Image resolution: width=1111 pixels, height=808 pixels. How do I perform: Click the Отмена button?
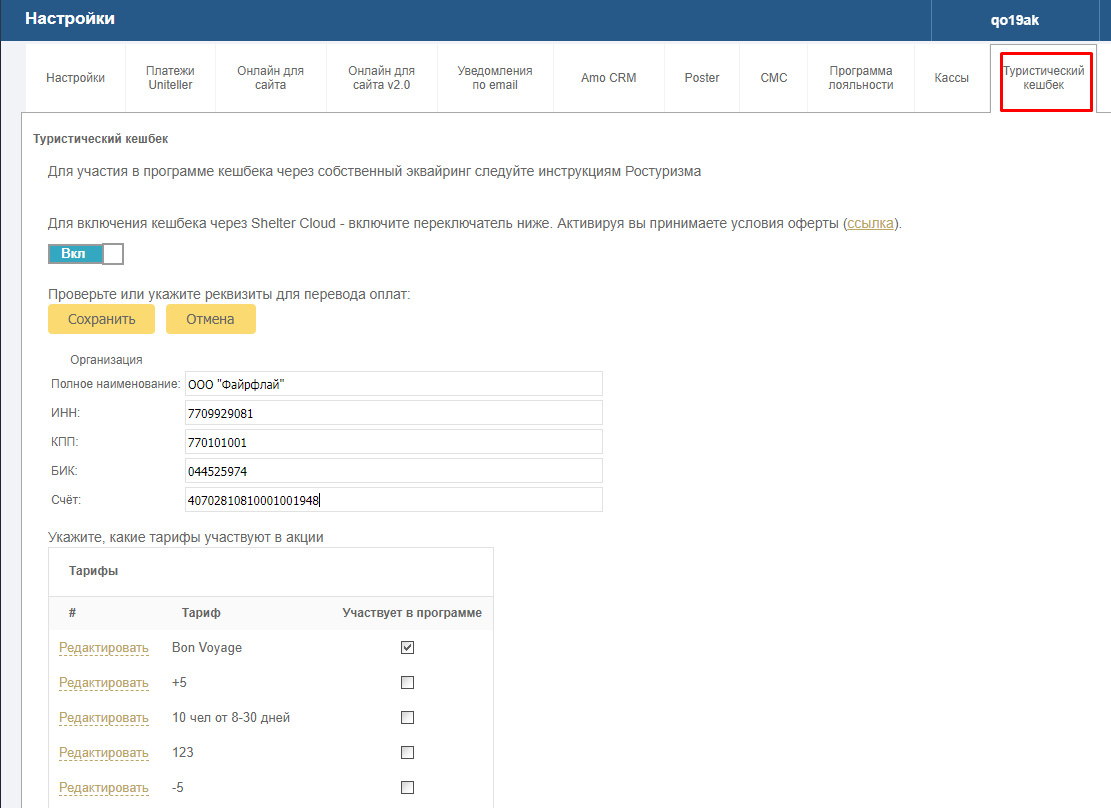[210, 319]
